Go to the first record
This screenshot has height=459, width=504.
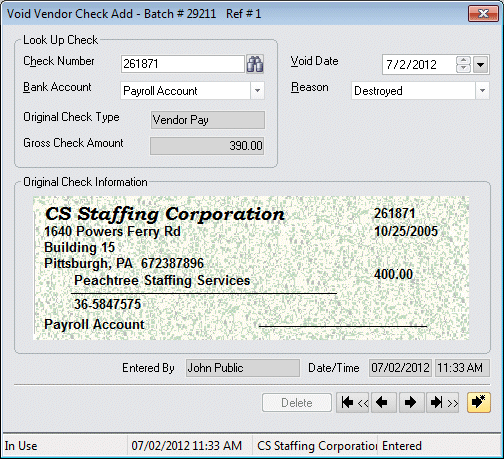[353, 403]
